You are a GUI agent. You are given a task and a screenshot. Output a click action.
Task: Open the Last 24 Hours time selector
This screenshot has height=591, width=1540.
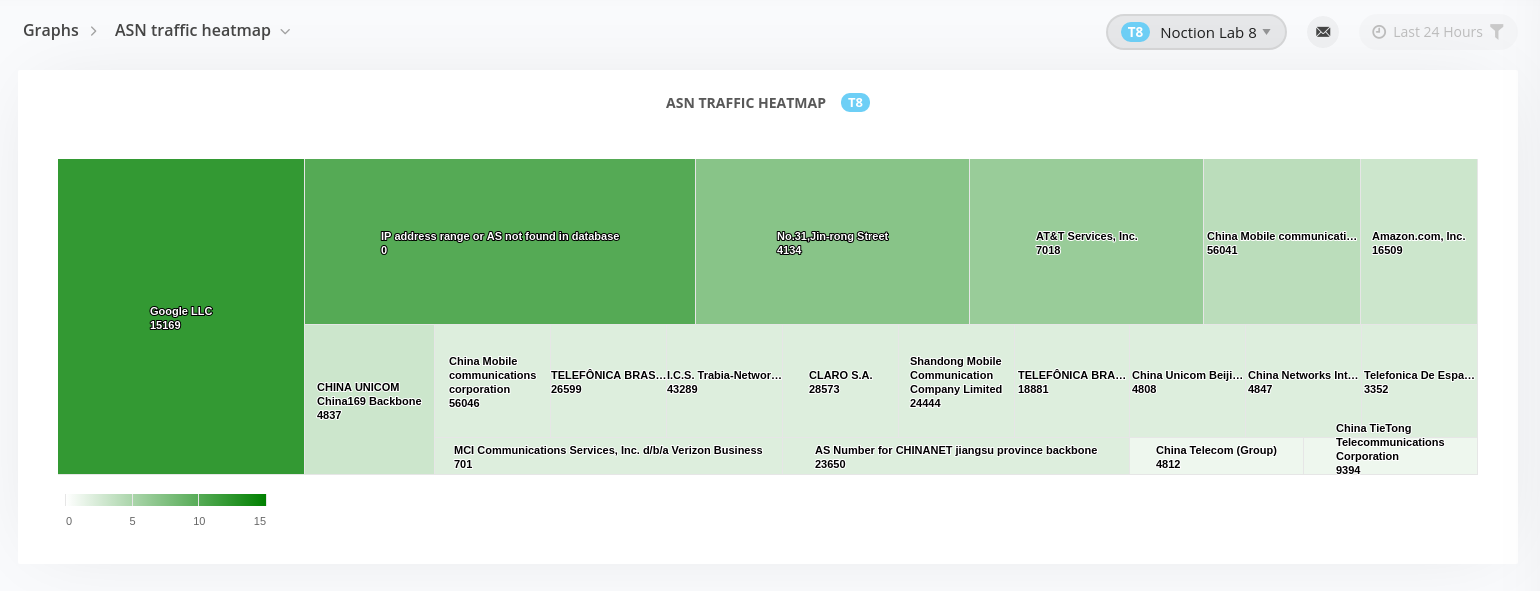pyautogui.click(x=1438, y=32)
